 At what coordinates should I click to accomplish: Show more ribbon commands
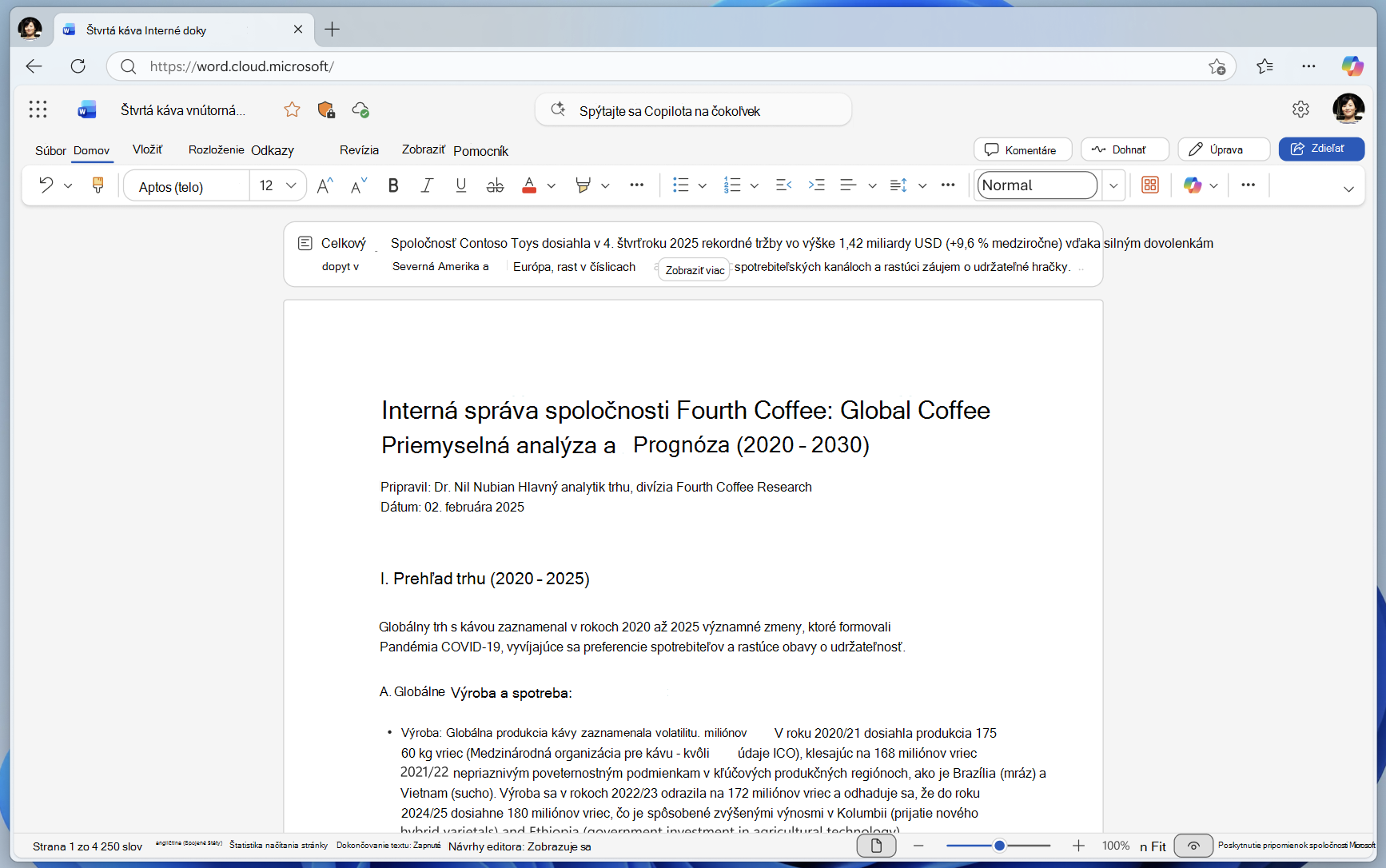pyautogui.click(x=1248, y=185)
